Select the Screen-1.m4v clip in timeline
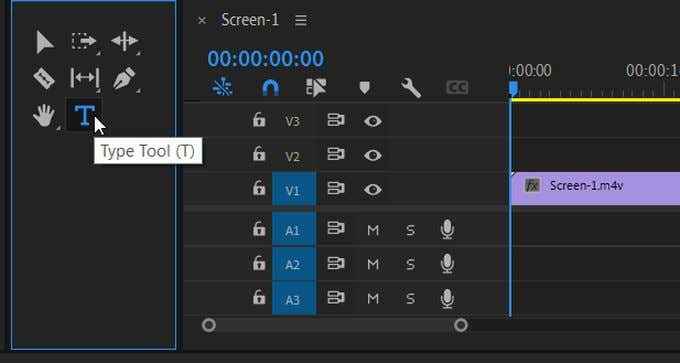 click(595, 188)
